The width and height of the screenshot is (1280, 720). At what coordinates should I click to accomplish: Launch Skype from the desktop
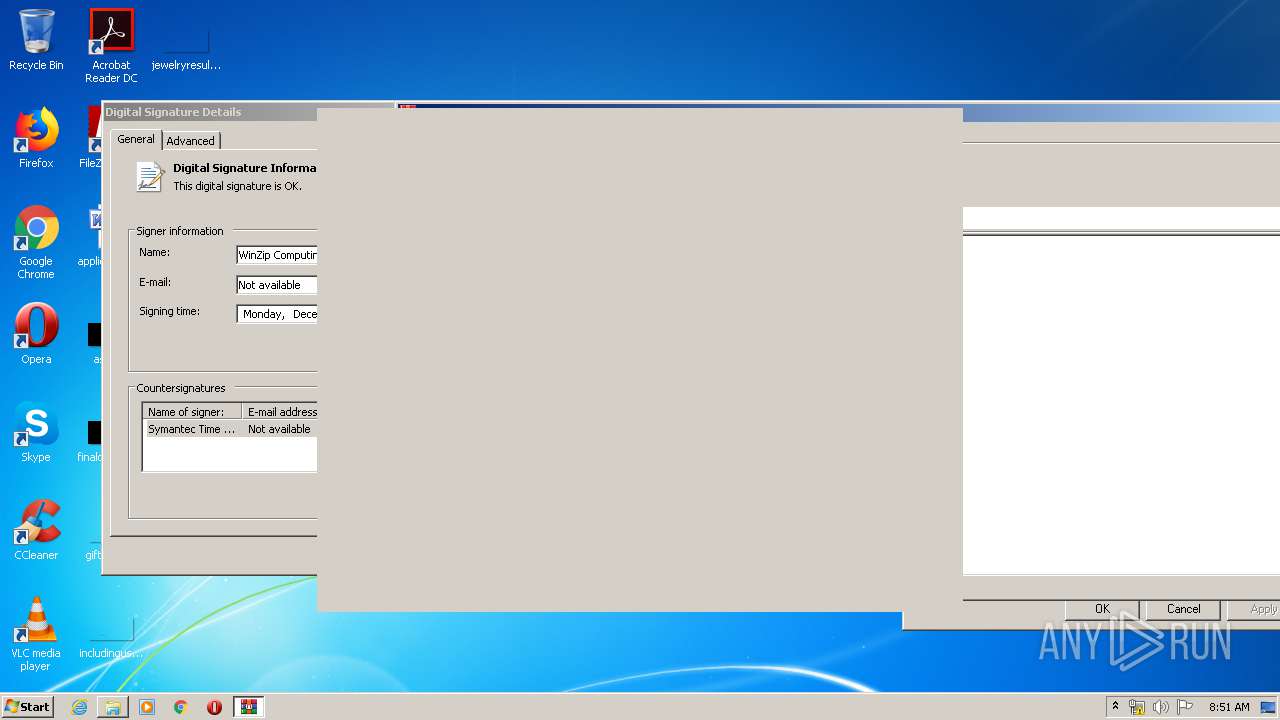click(x=36, y=432)
